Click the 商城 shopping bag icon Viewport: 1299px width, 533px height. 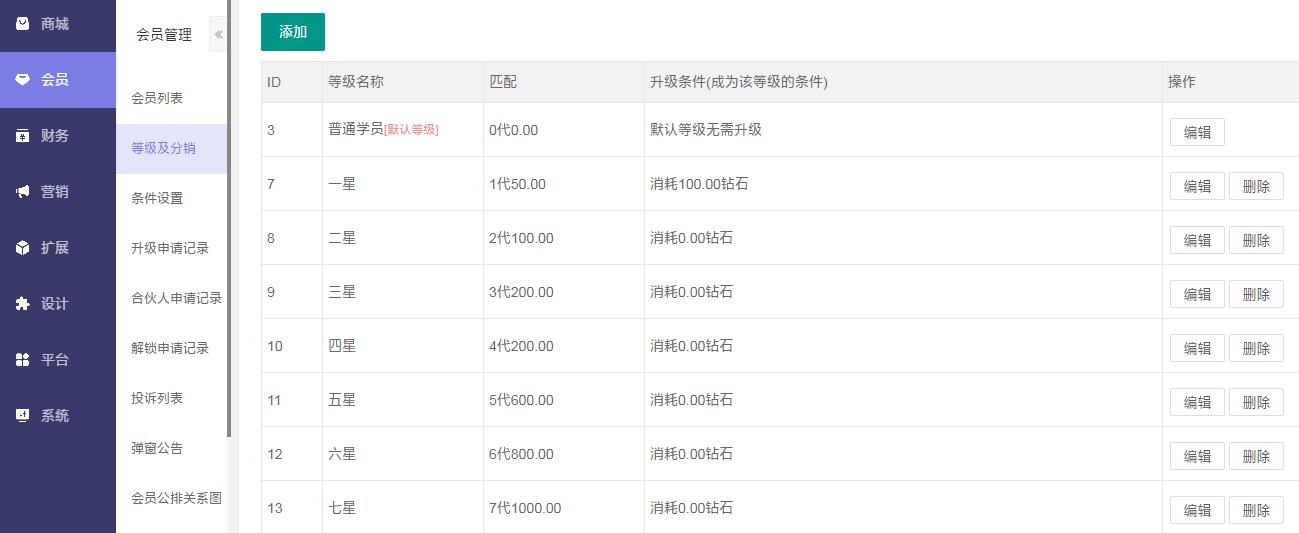point(22,24)
